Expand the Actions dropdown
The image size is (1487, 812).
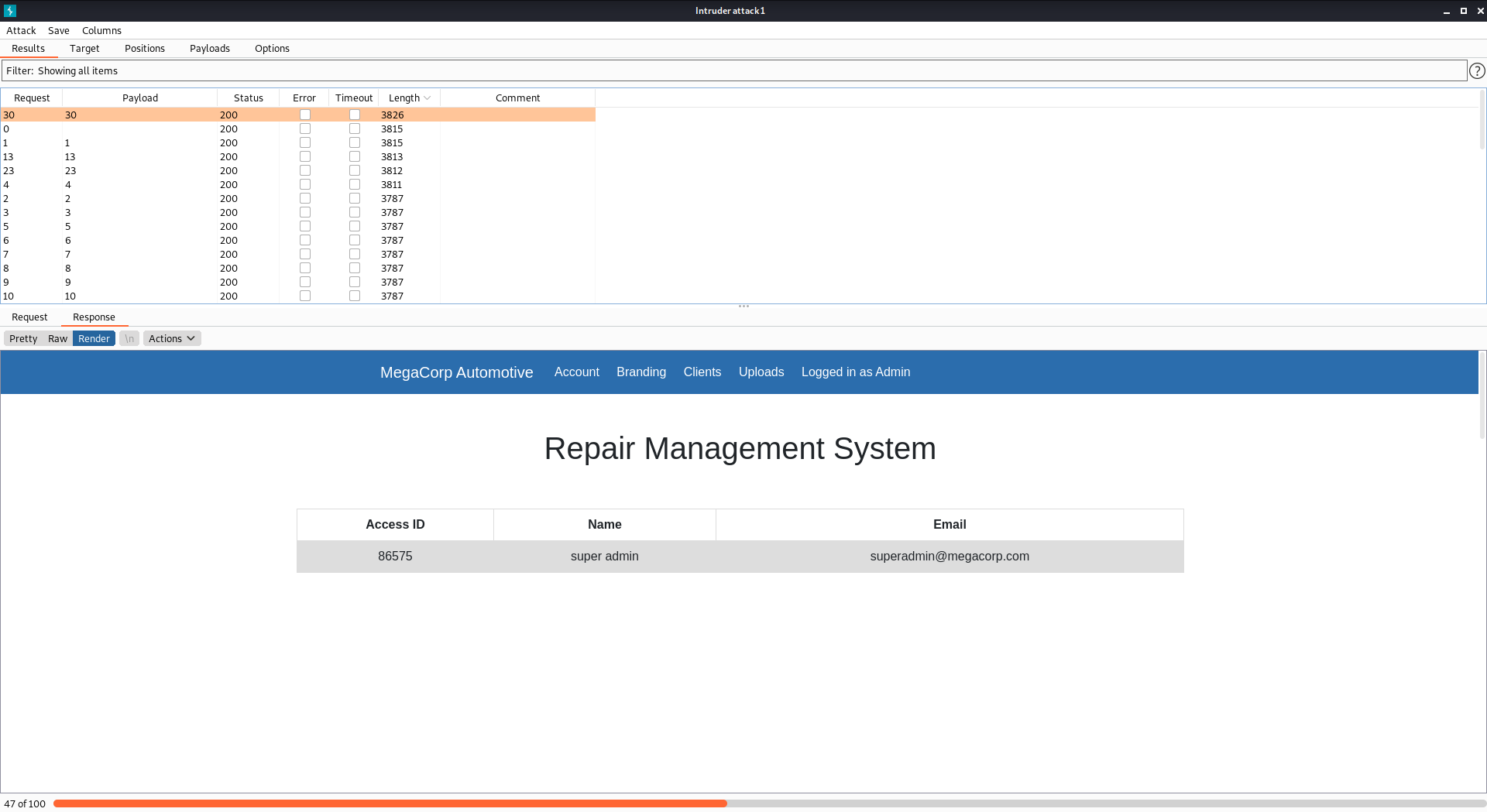[x=172, y=338]
